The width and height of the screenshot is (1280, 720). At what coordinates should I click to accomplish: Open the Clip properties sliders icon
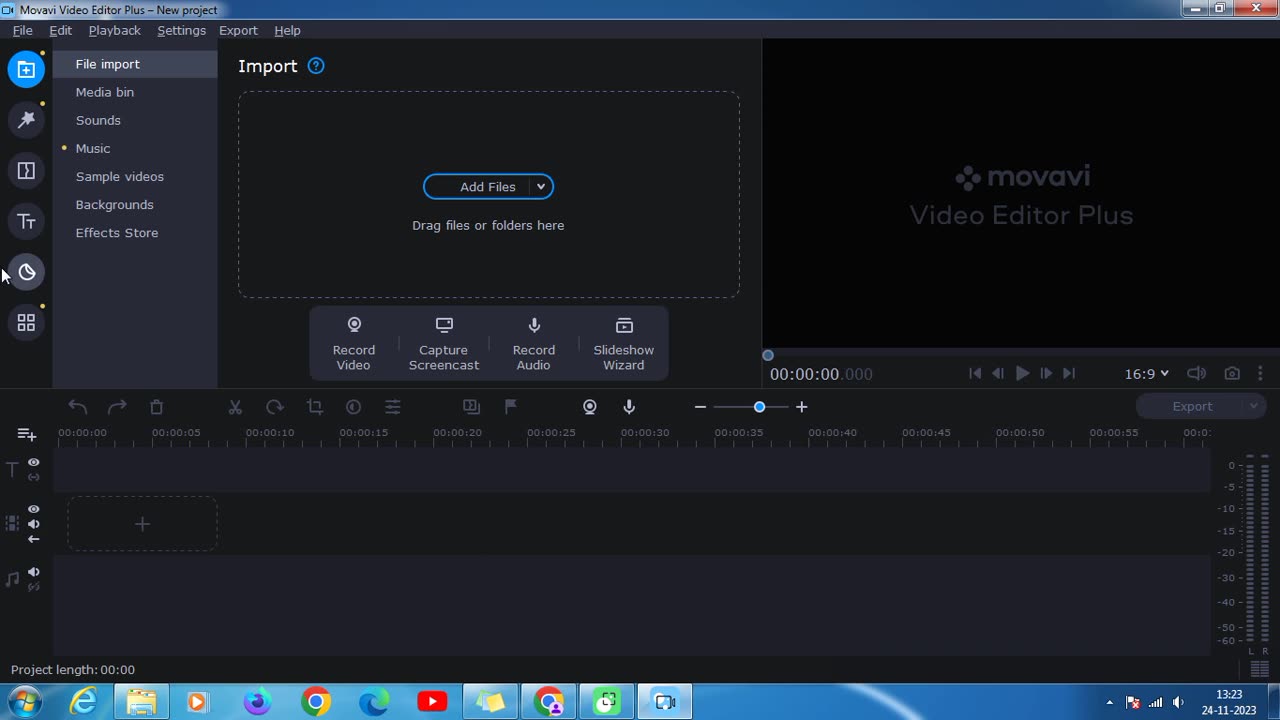[393, 407]
